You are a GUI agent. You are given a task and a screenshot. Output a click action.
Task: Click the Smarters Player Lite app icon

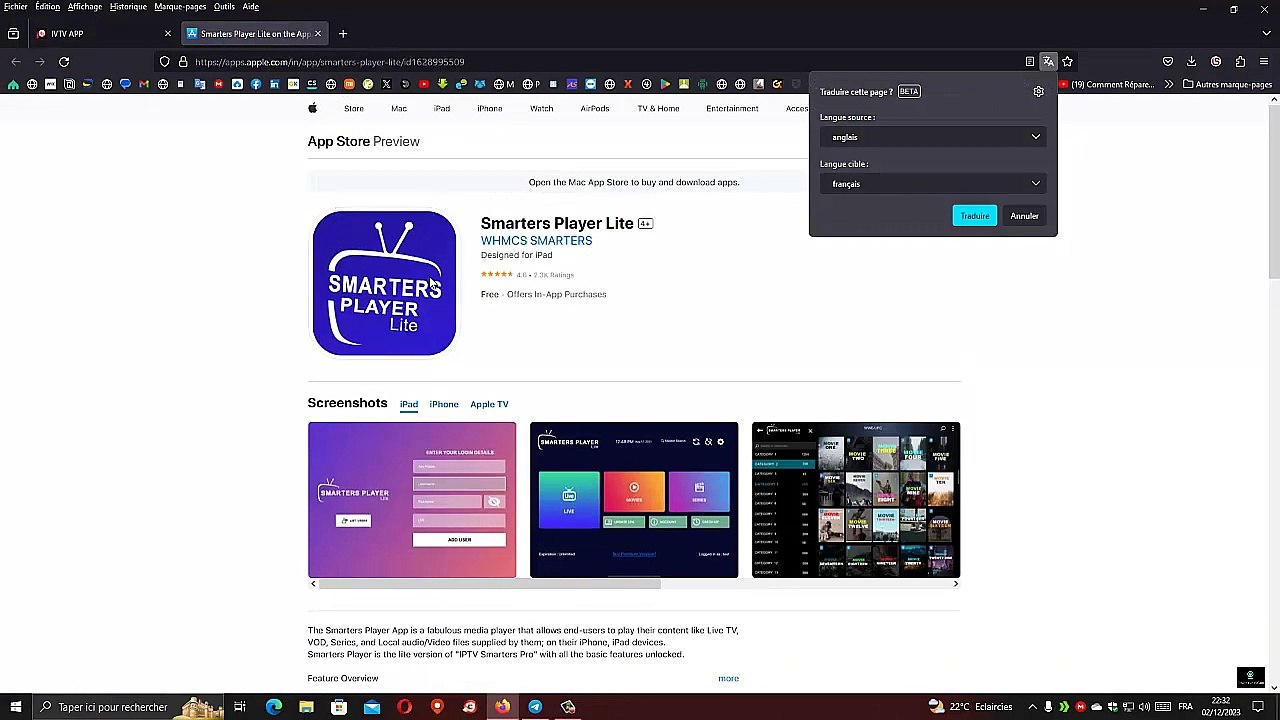point(384,283)
